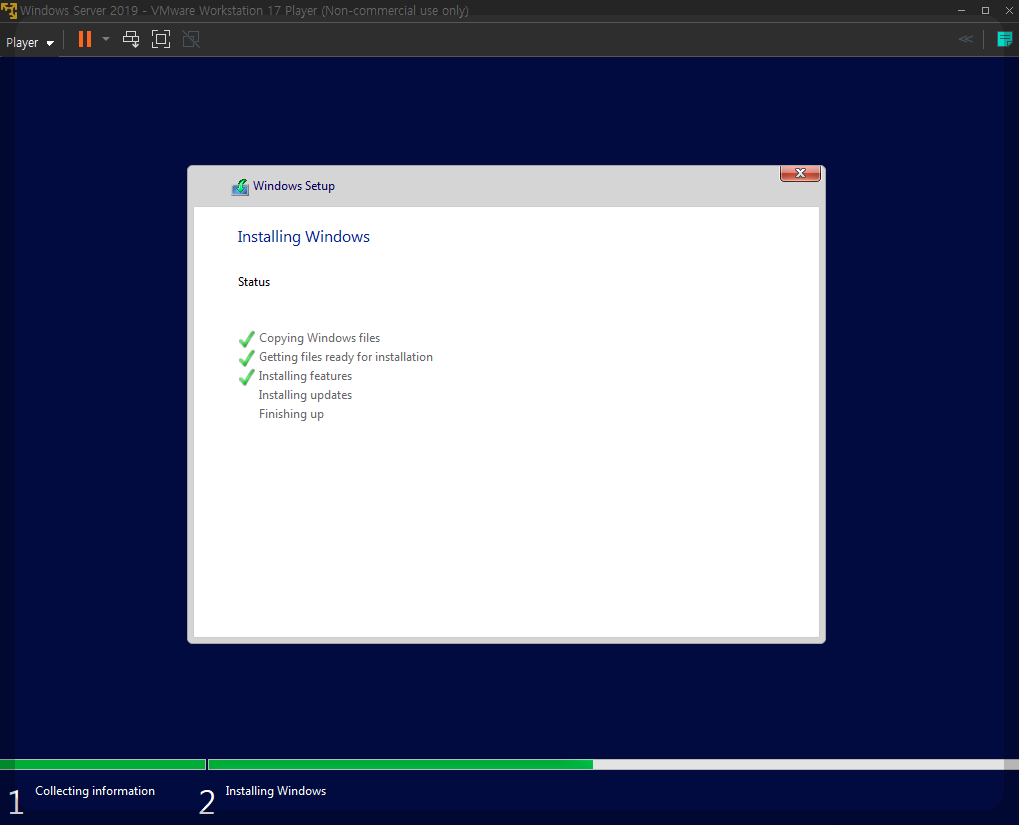Close the VMware Player window

pyautogui.click(x=1009, y=10)
